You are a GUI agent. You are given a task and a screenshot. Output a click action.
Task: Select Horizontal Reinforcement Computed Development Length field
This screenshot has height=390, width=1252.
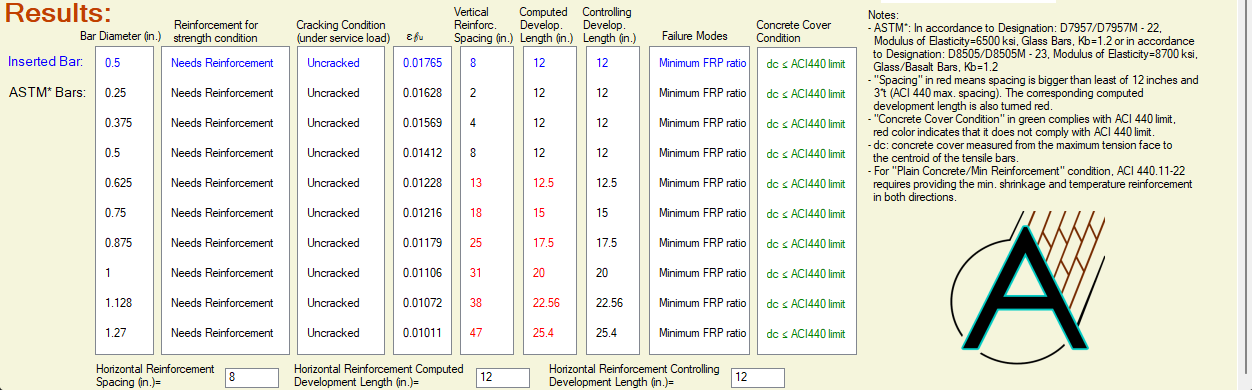502,377
